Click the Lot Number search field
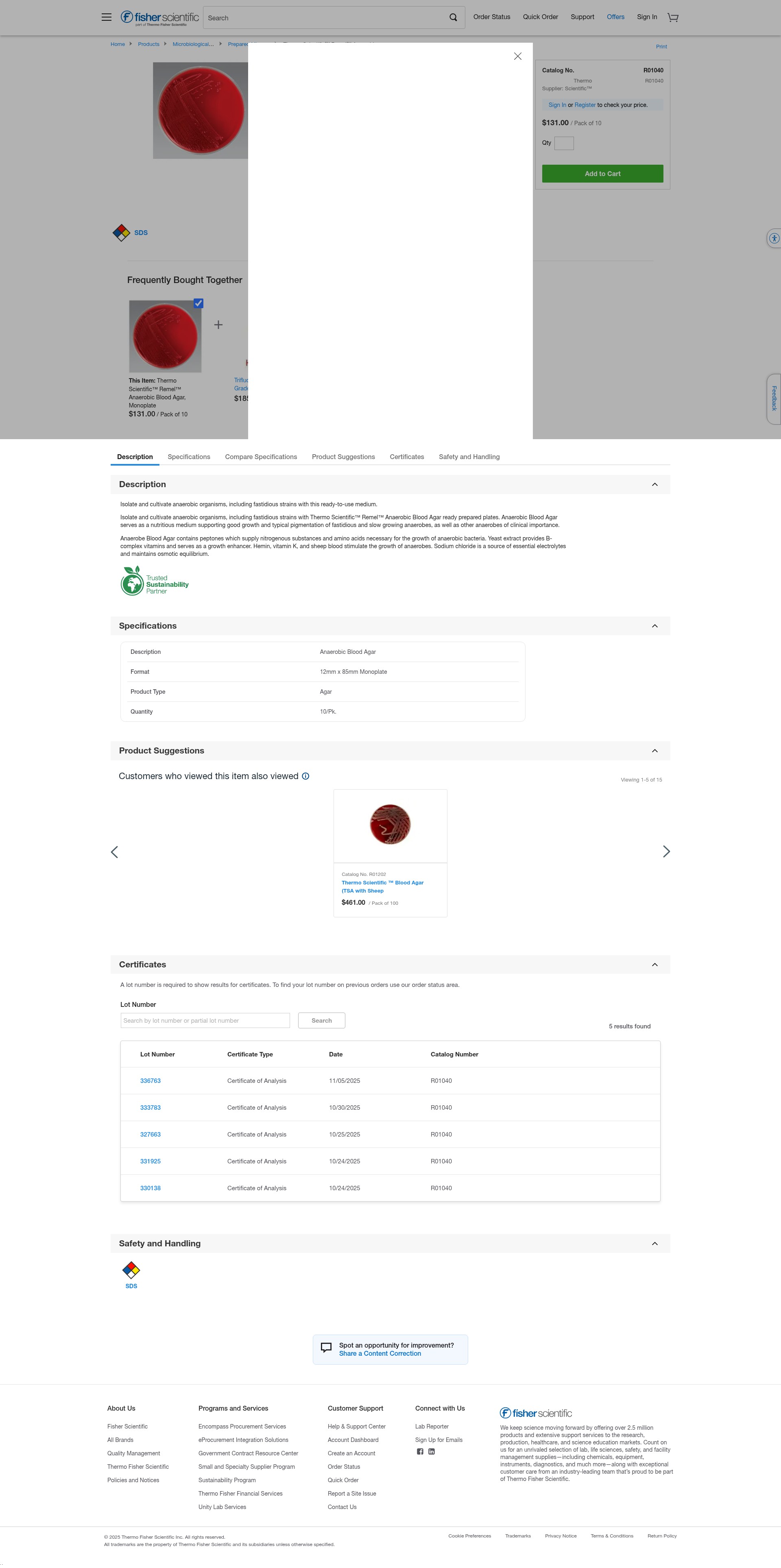781x1568 pixels. (205, 1021)
